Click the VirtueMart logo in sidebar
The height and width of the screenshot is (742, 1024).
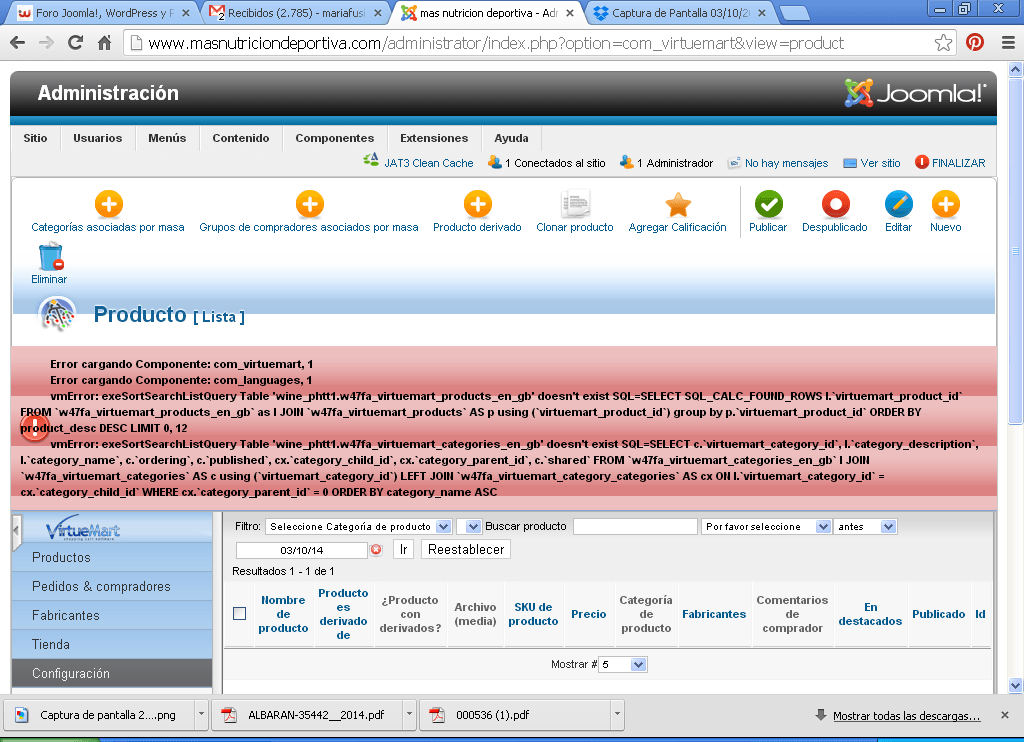pyautogui.click(x=83, y=528)
